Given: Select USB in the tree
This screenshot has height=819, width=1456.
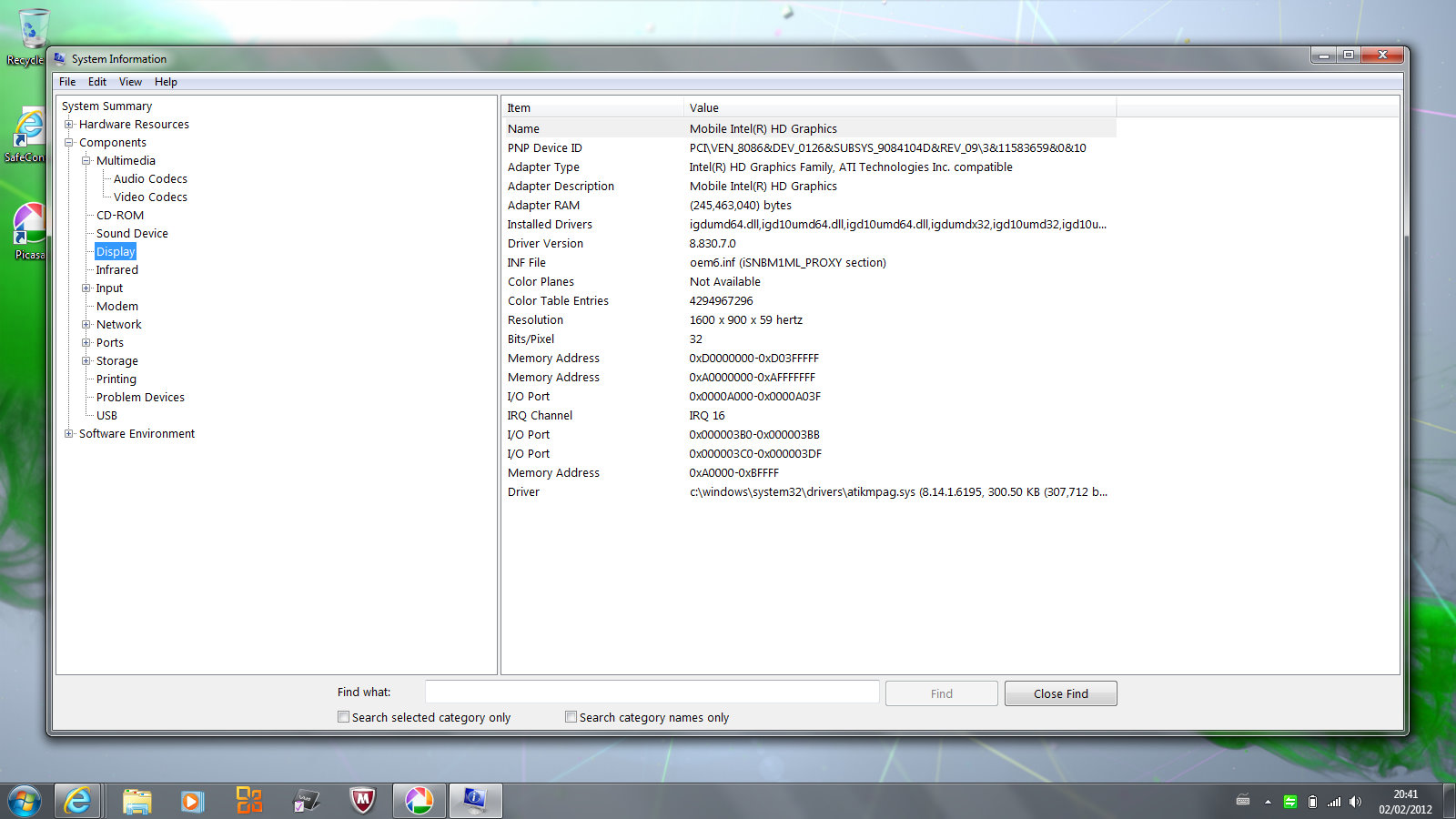Looking at the screenshot, I should 106,416.
